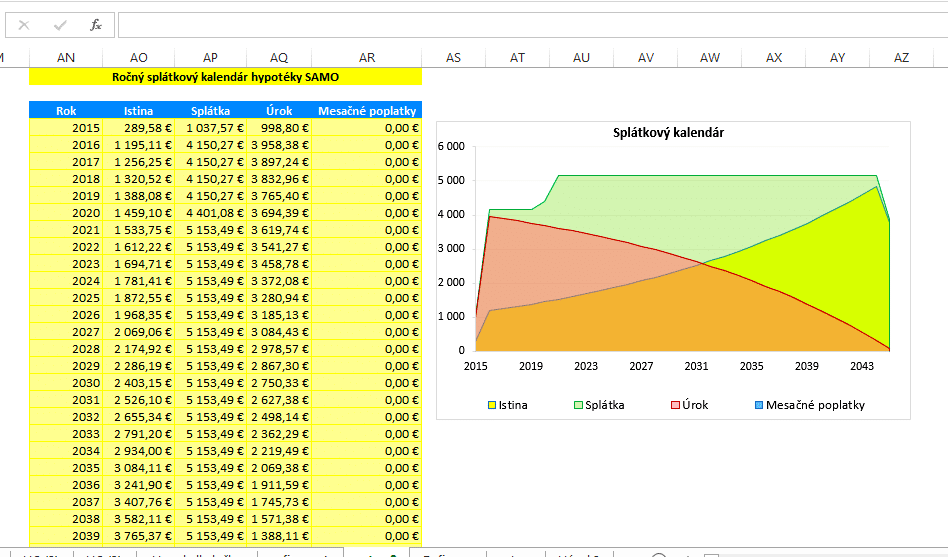Select the cell with value 289,58 €
Screen dimensions: 948x557
pos(138,128)
